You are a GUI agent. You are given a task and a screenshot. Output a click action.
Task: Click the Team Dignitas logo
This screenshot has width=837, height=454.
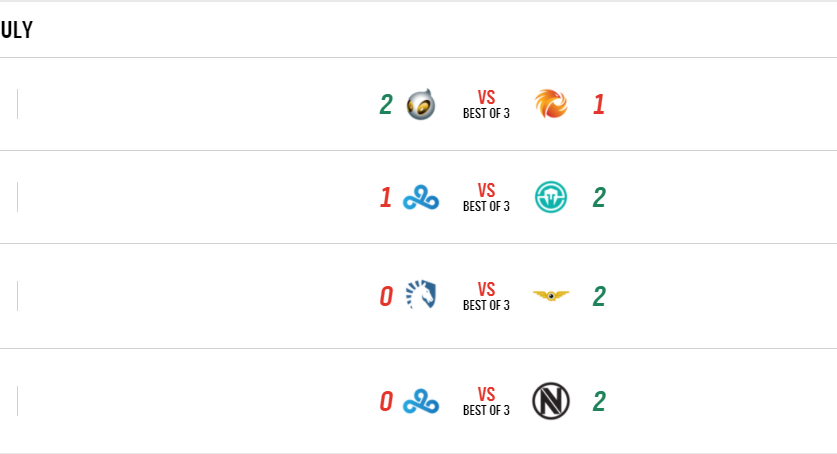421,104
